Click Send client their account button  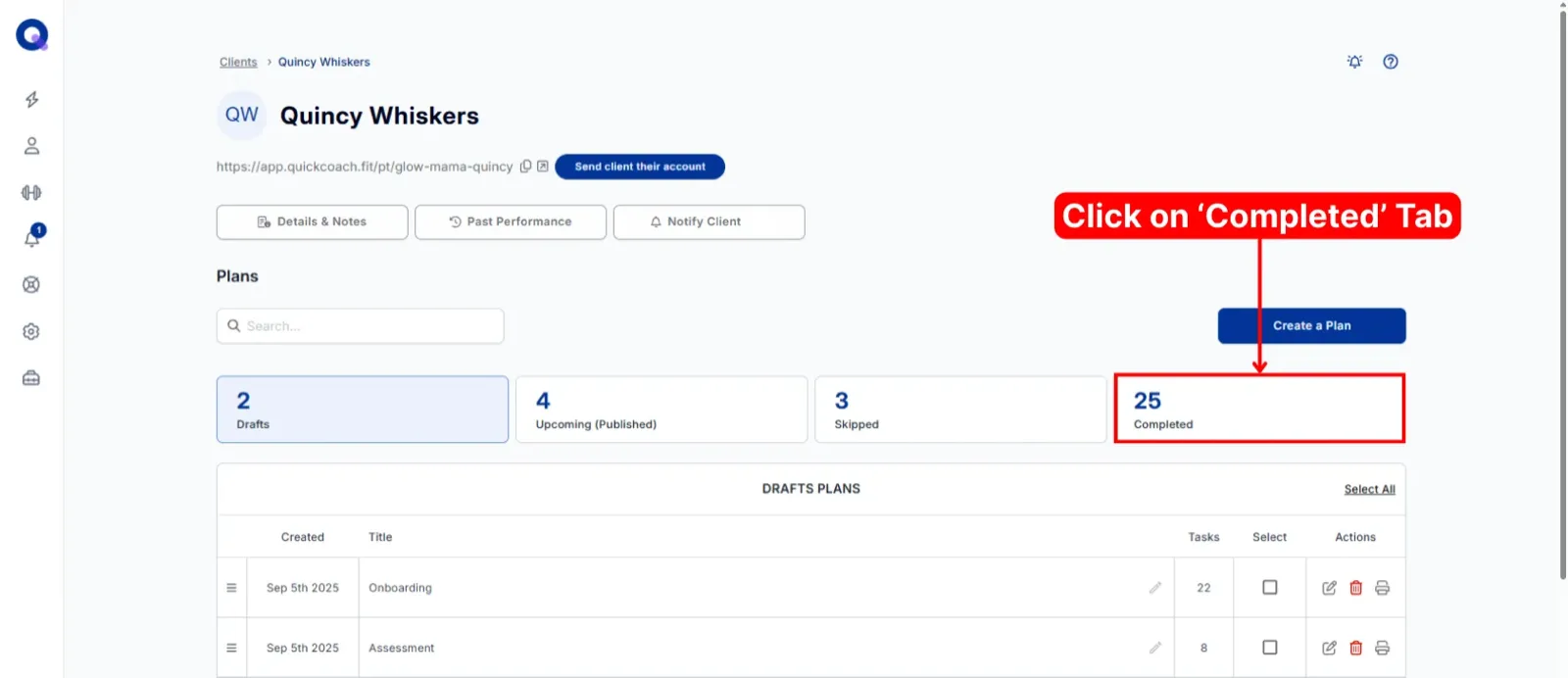click(640, 167)
